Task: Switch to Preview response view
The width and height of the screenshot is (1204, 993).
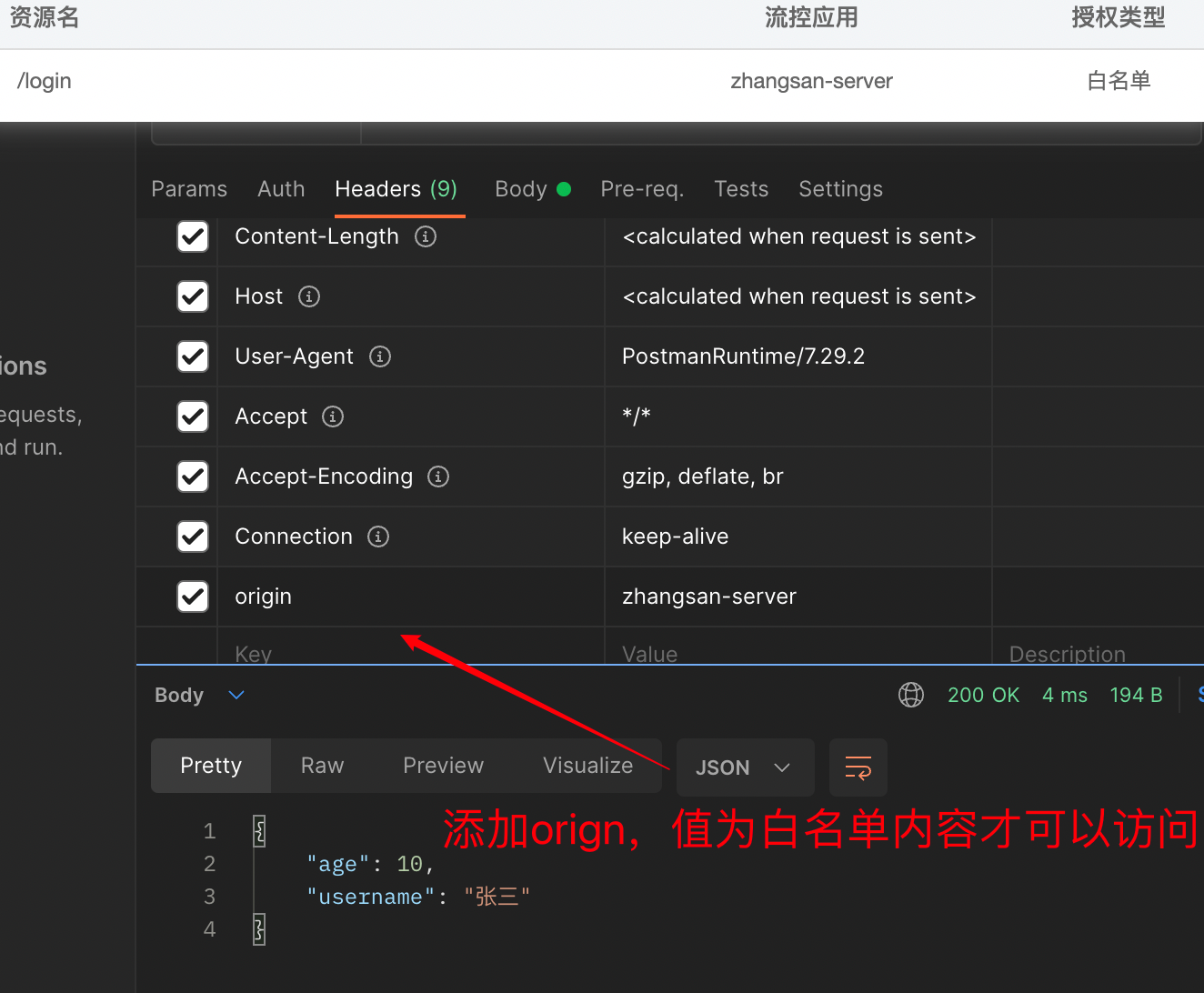Action: pyautogui.click(x=443, y=766)
